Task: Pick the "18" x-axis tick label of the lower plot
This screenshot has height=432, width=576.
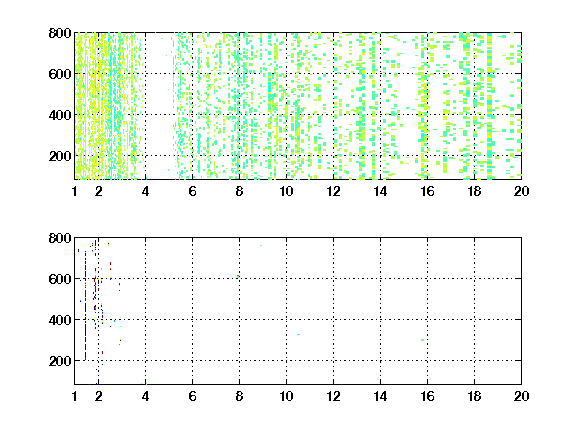Action: (x=475, y=396)
